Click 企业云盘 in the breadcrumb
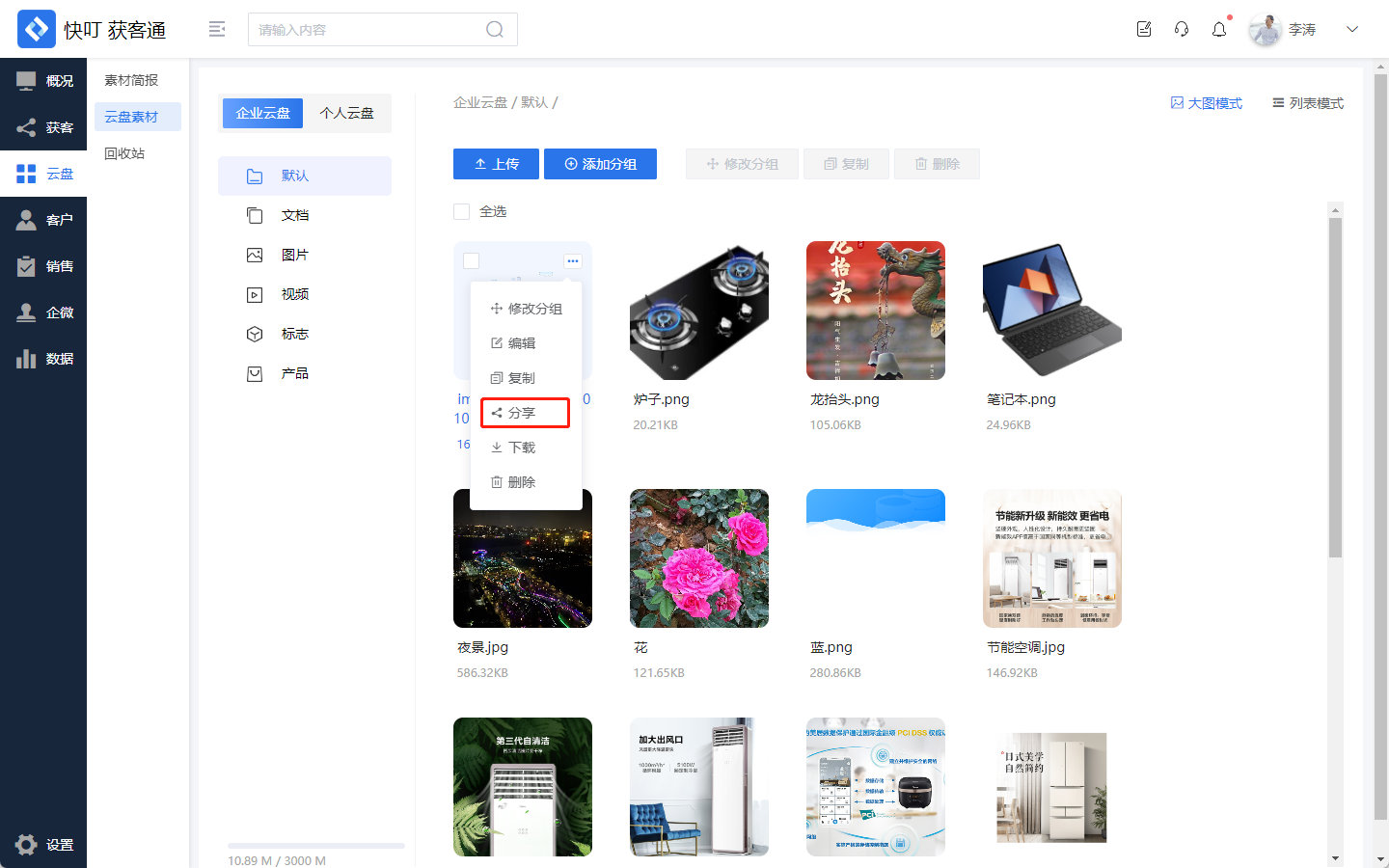Screen dimensions: 1389x868 [x=480, y=102]
